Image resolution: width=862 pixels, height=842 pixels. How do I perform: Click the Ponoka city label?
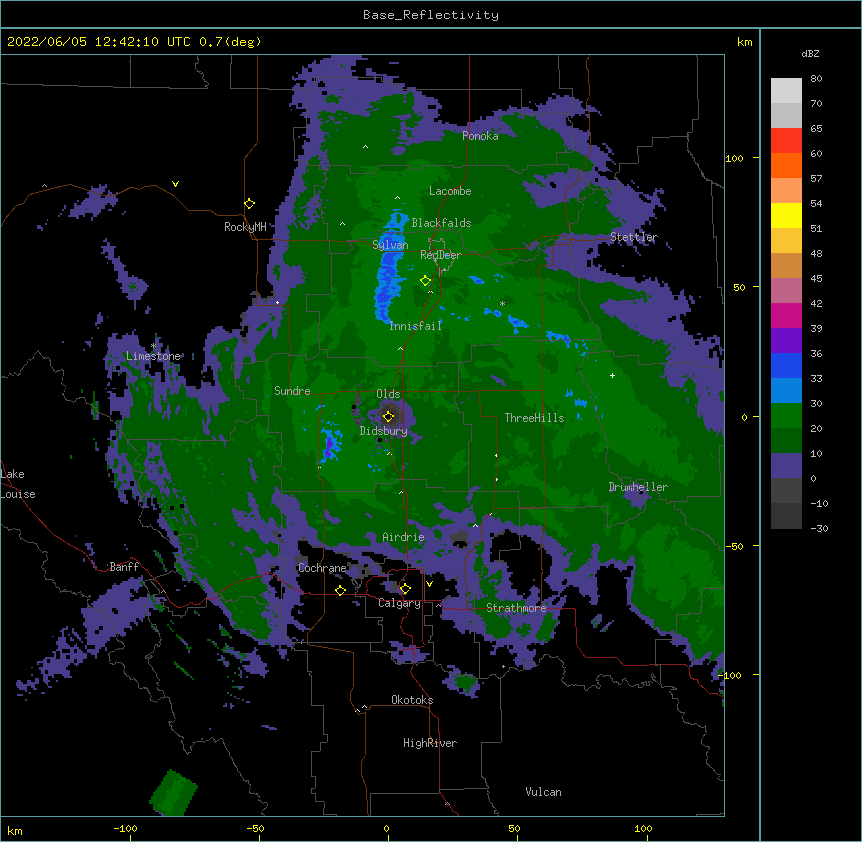480,136
